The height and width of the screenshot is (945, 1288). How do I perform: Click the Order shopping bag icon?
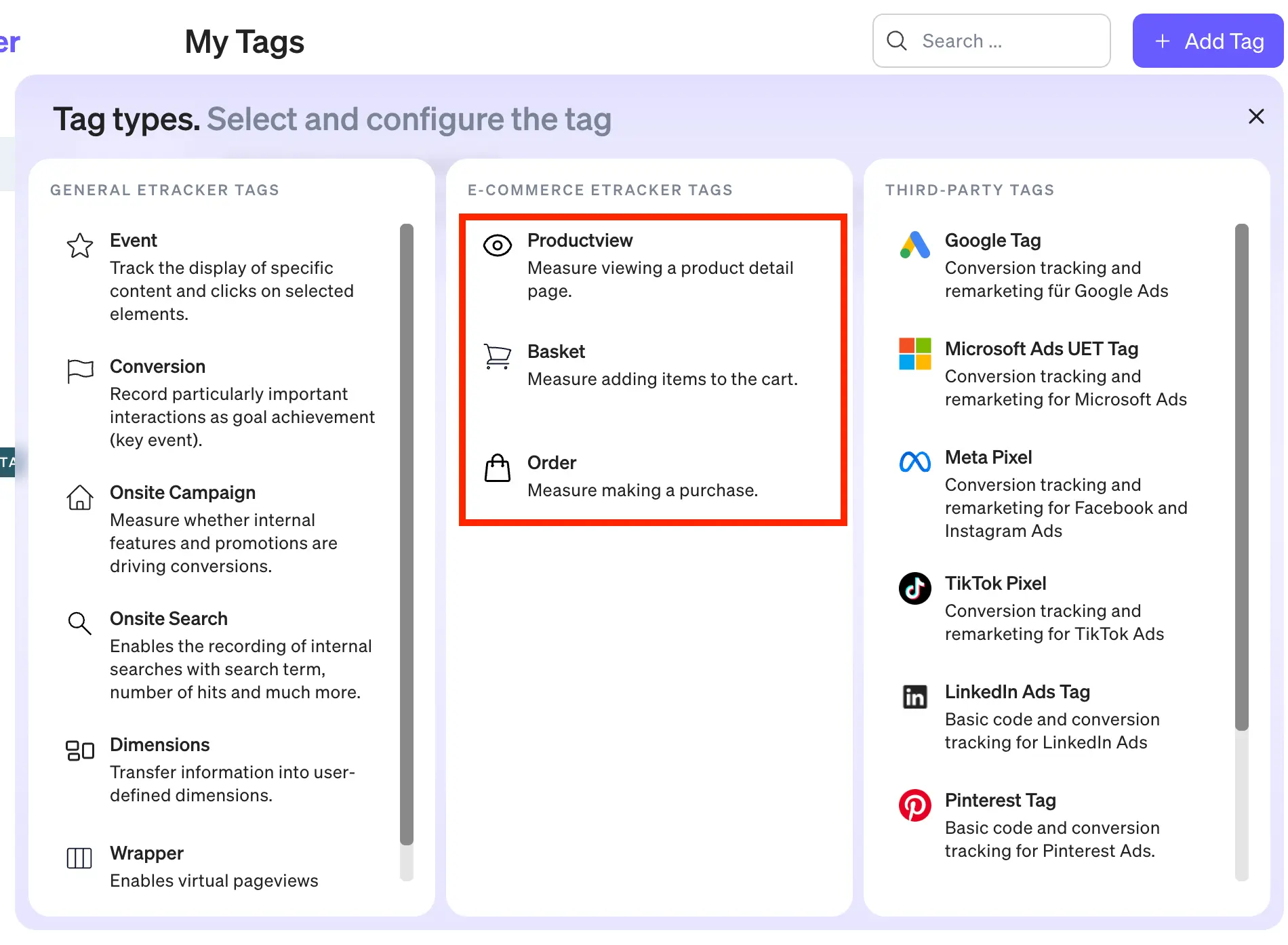tap(497, 468)
